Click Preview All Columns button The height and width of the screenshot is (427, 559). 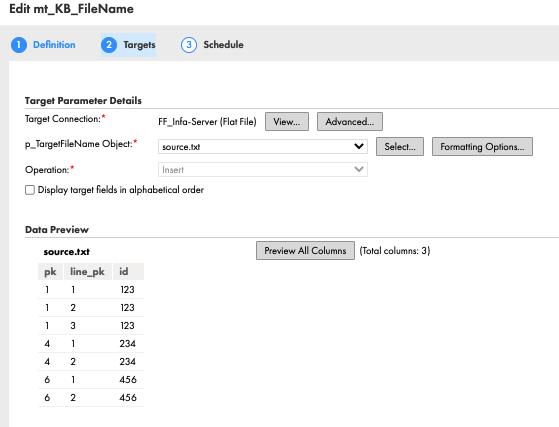click(x=305, y=251)
